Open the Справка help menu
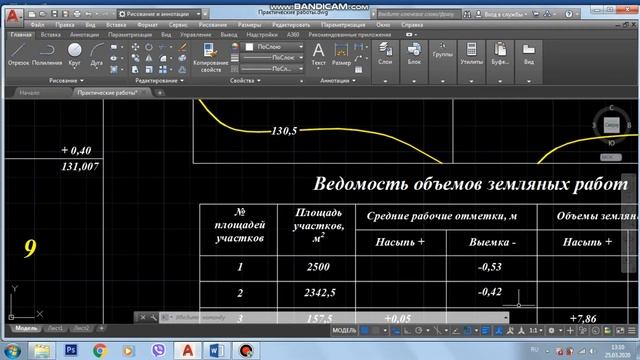Screen dimensions: 640x360 [x=412, y=25]
